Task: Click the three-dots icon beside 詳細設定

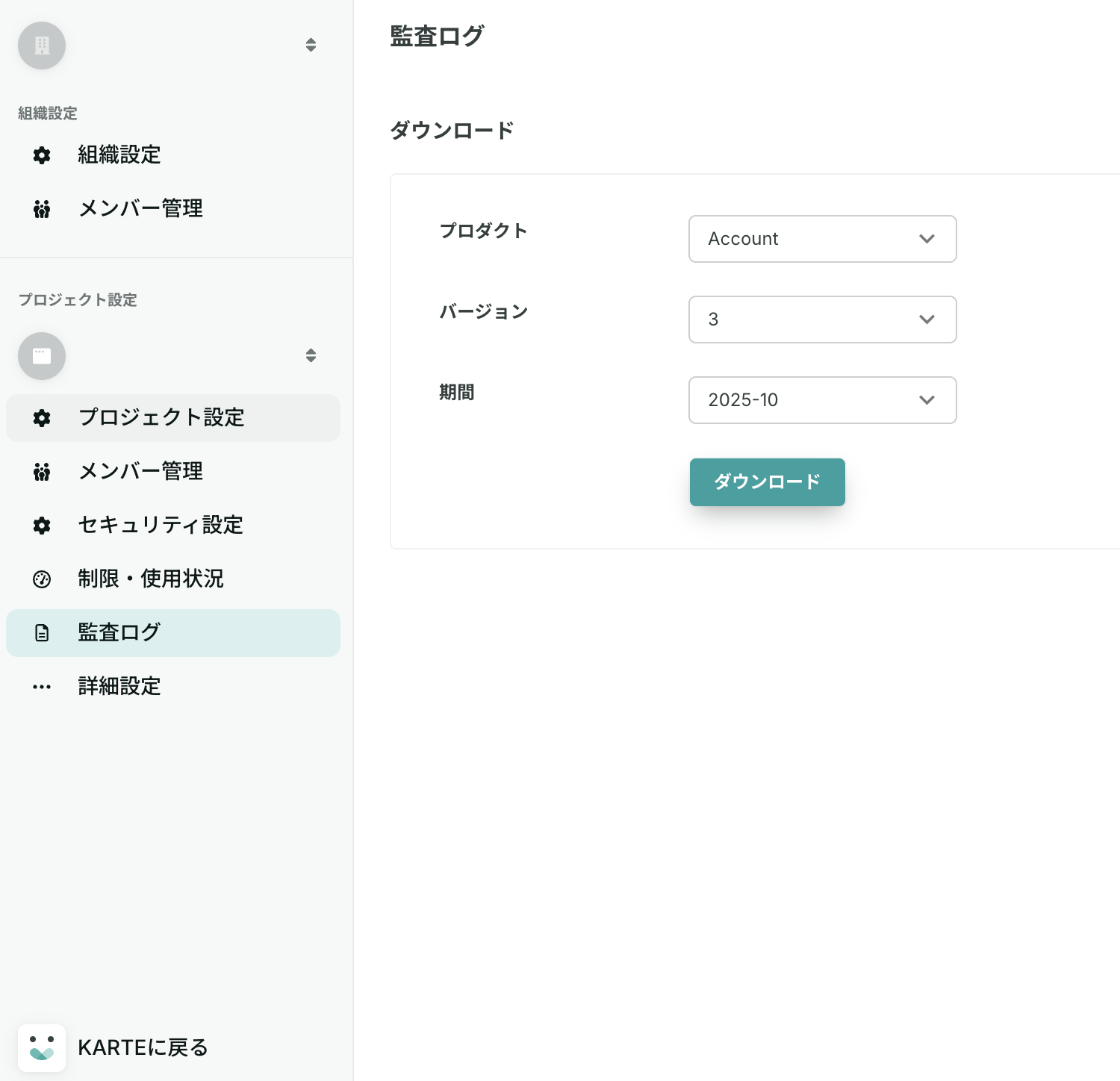Action: (42, 687)
